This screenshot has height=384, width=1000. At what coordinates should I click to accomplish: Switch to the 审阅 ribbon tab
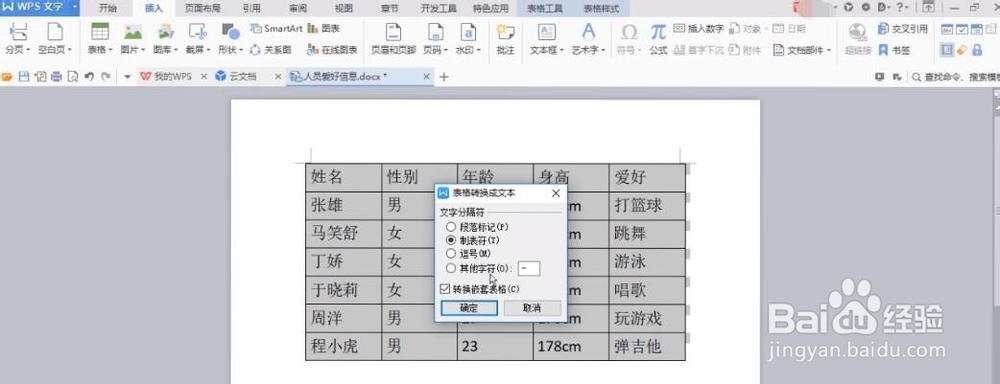click(x=297, y=8)
